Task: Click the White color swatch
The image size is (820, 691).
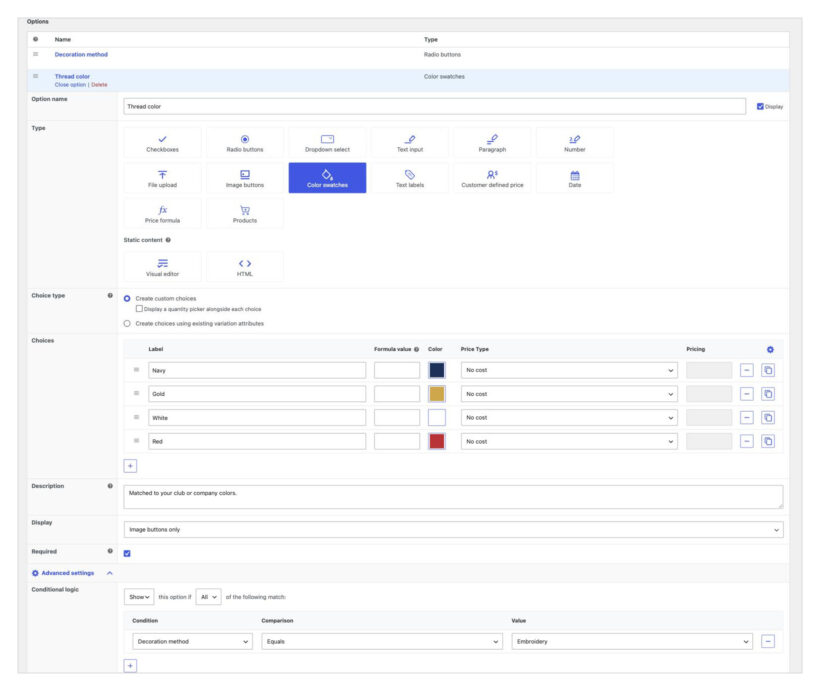Action: click(x=437, y=417)
